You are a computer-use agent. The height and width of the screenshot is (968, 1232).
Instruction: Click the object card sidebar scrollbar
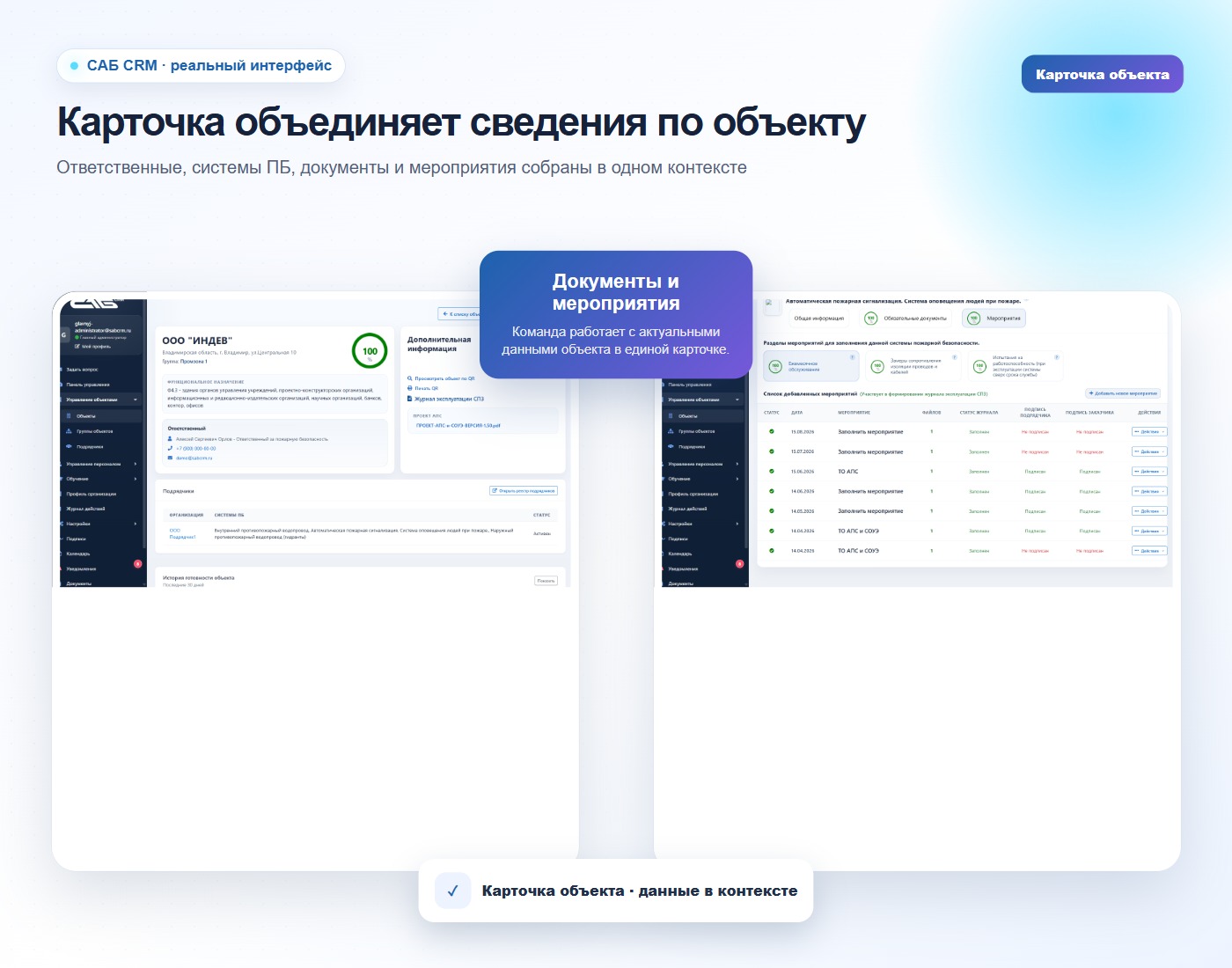[x=144, y=422]
